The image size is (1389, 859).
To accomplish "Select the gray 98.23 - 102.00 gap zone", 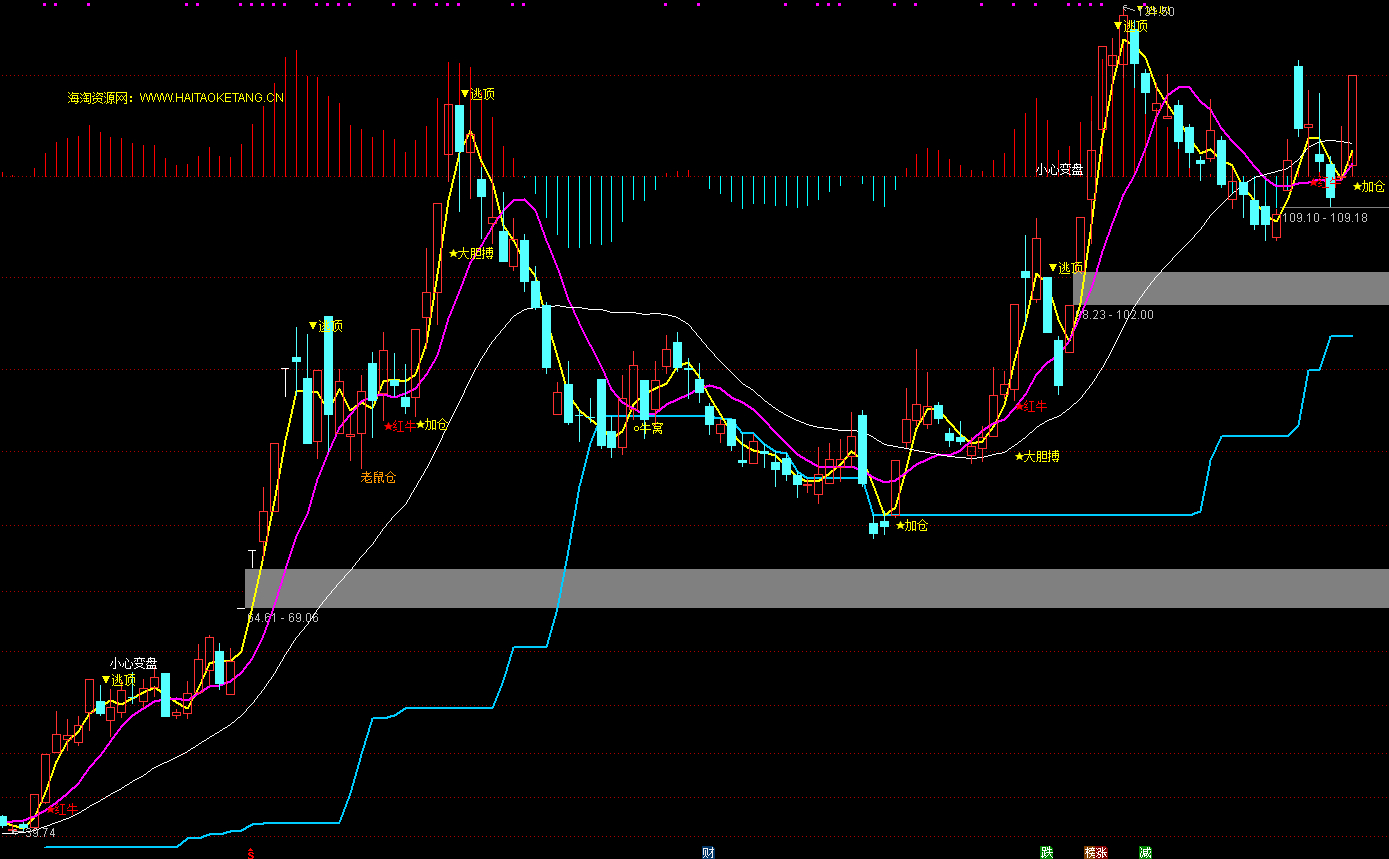I will 1230,288.
